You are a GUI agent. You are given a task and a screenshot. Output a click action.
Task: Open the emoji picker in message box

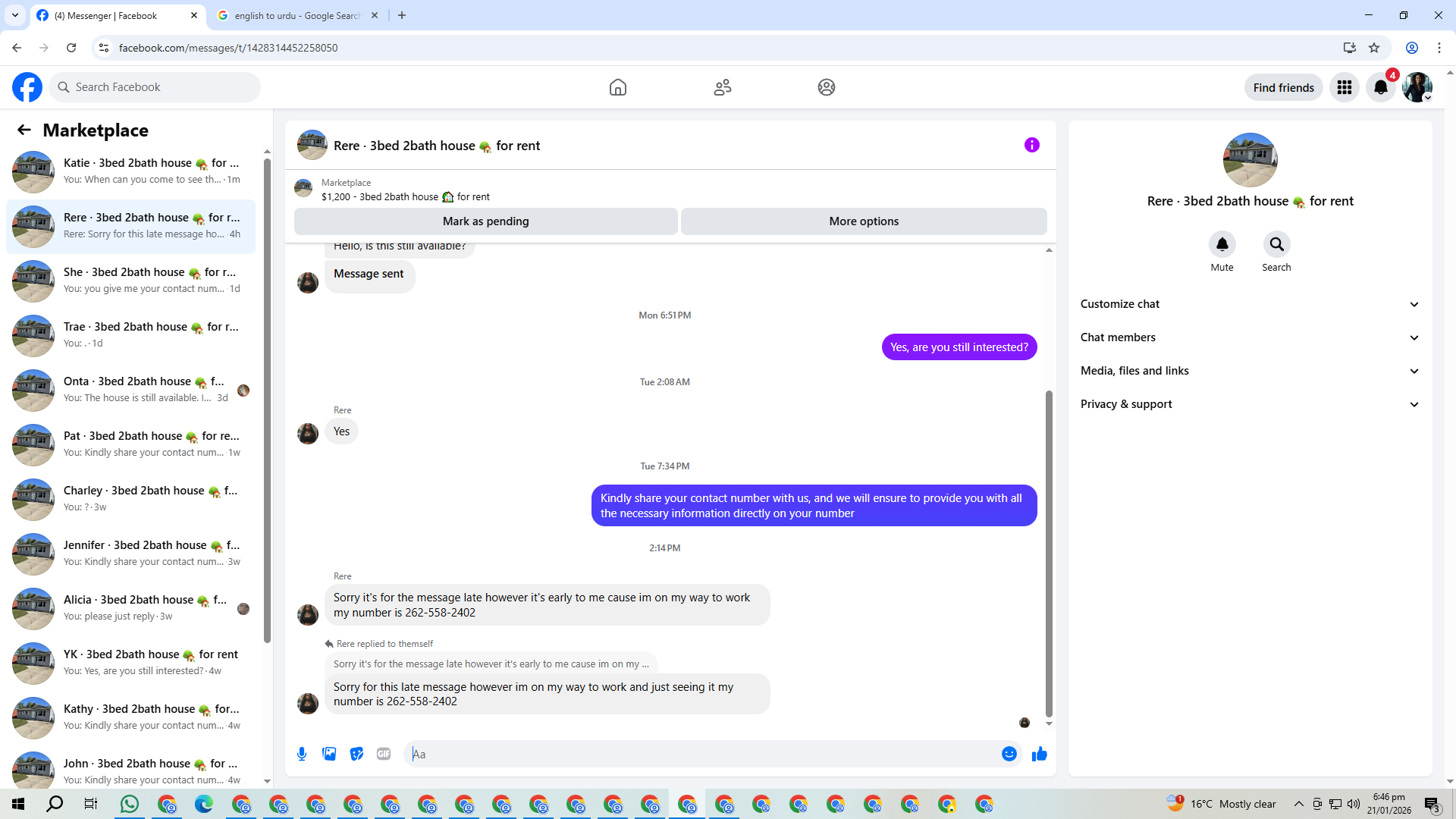(1009, 754)
